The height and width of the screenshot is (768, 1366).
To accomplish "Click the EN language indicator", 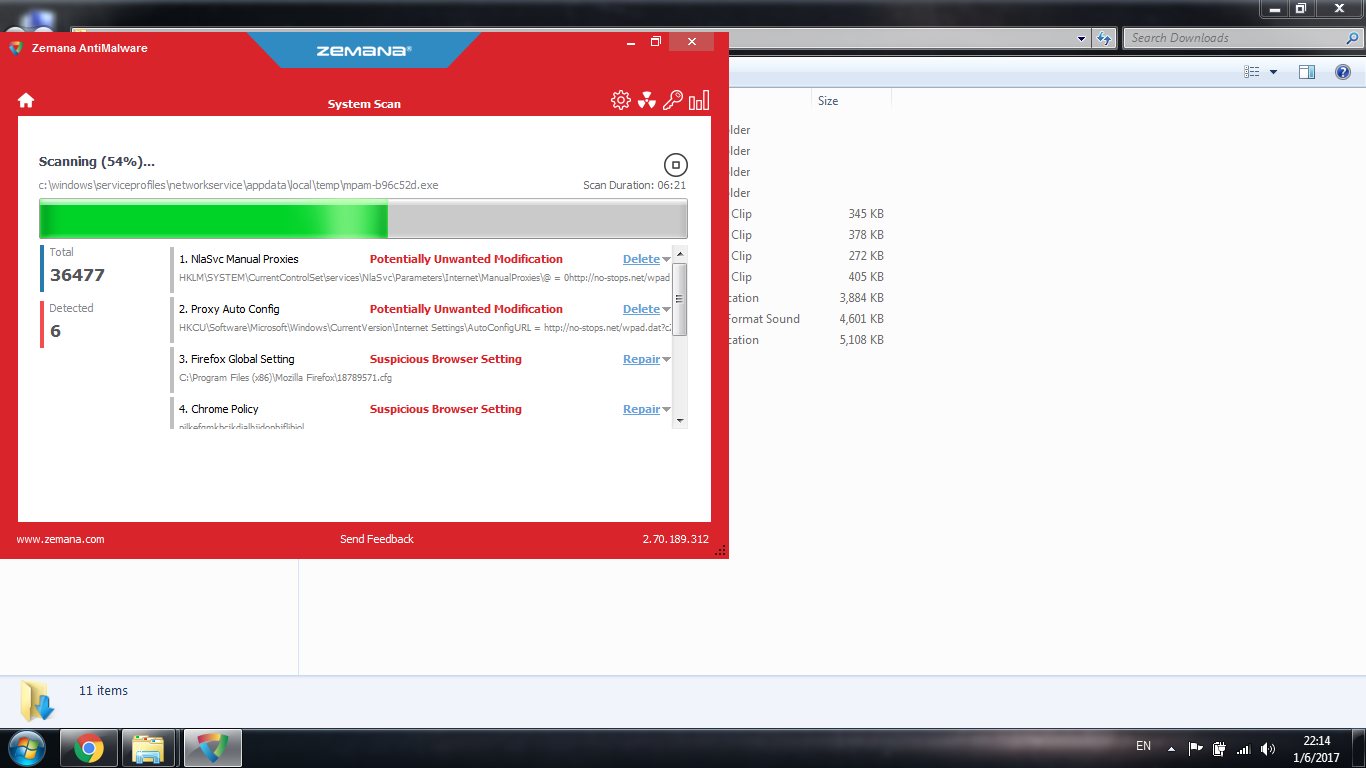I will (x=1144, y=746).
